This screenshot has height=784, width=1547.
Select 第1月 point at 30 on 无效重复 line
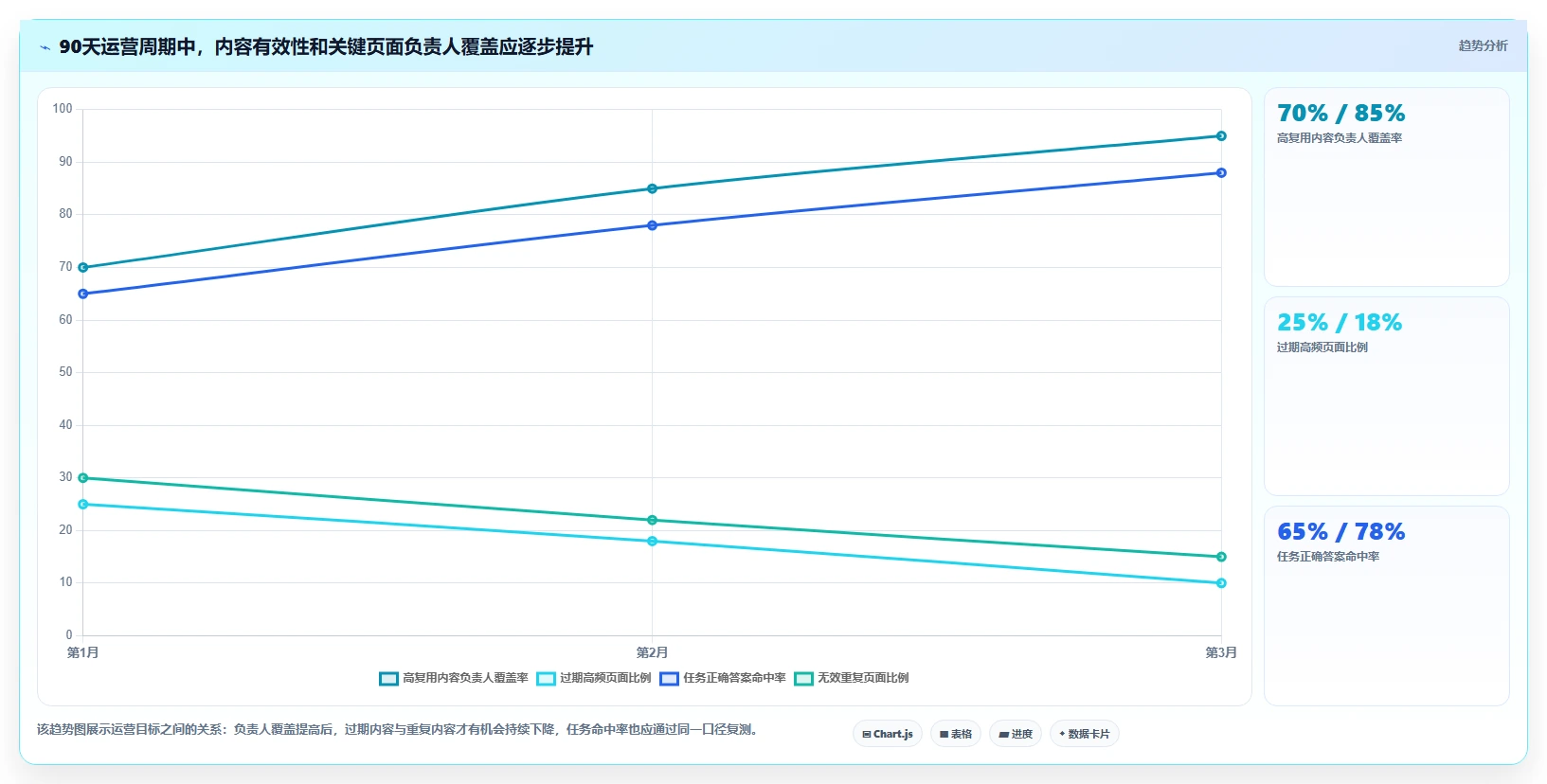point(83,478)
